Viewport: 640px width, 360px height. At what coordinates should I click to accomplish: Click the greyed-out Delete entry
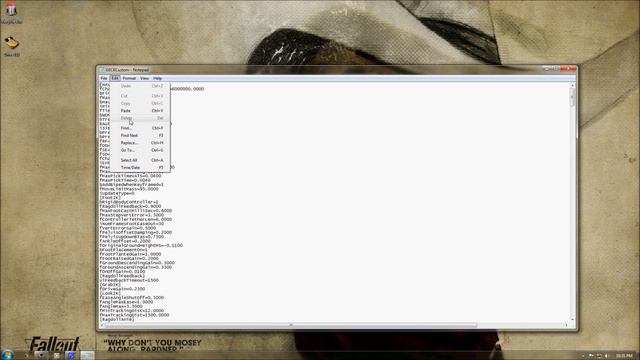coord(140,118)
